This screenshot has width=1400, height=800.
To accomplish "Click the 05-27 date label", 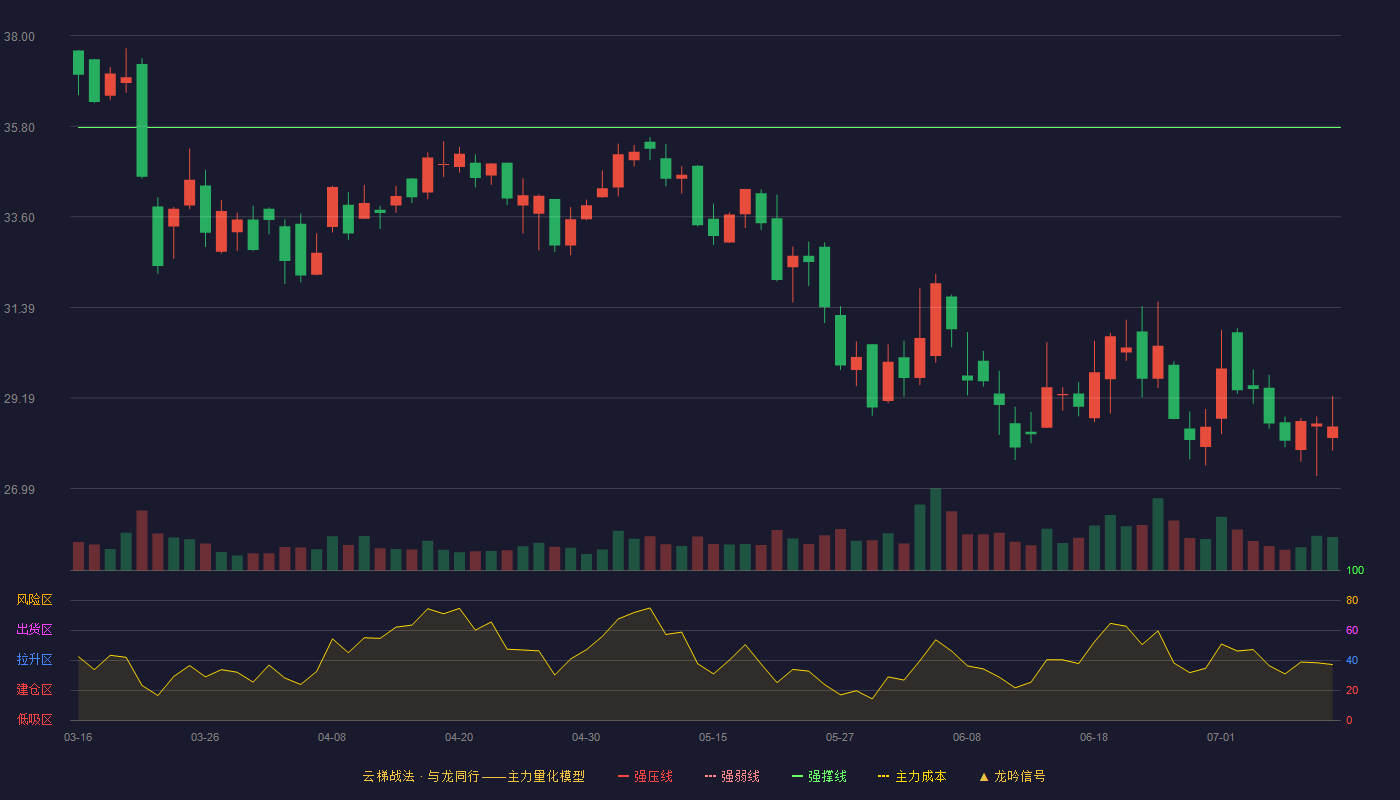I will coord(840,737).
